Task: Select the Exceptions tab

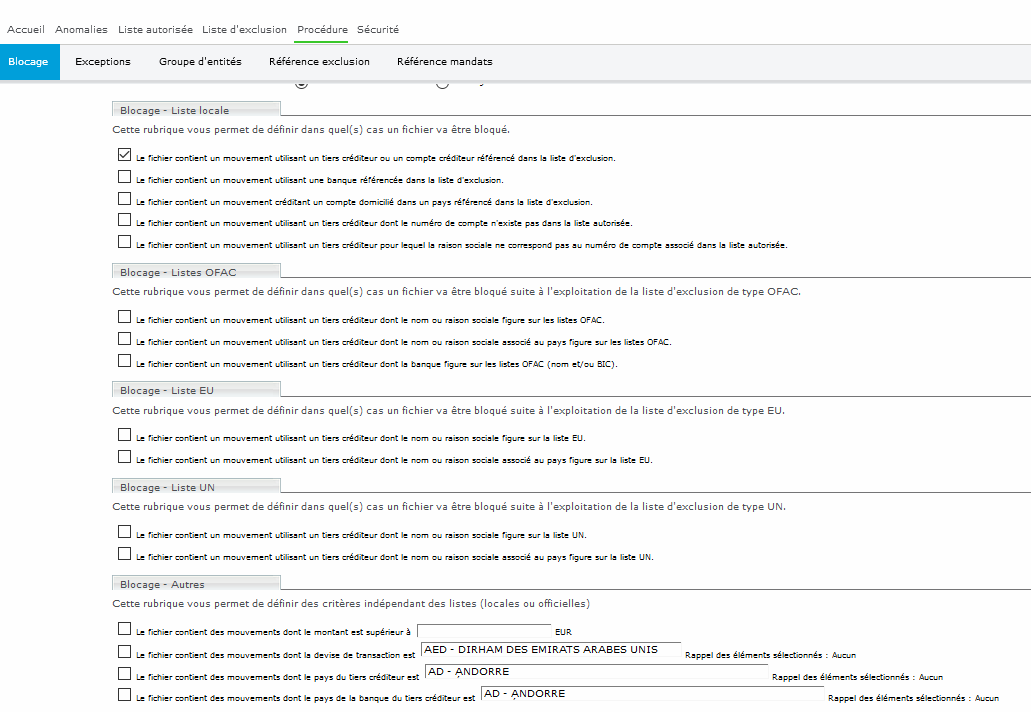Action: coord(103,62)
